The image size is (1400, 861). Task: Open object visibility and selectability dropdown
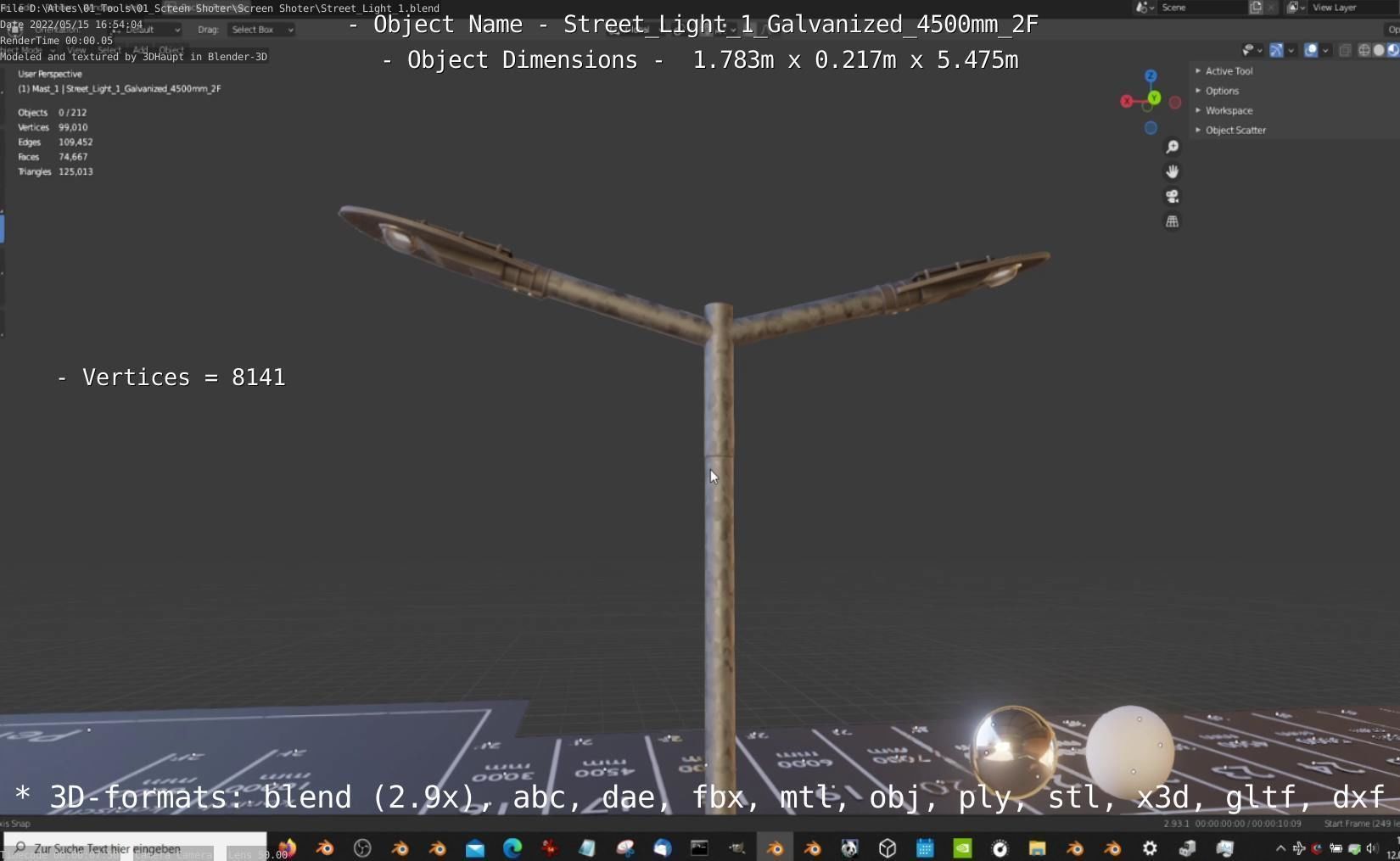(1252, 50)
